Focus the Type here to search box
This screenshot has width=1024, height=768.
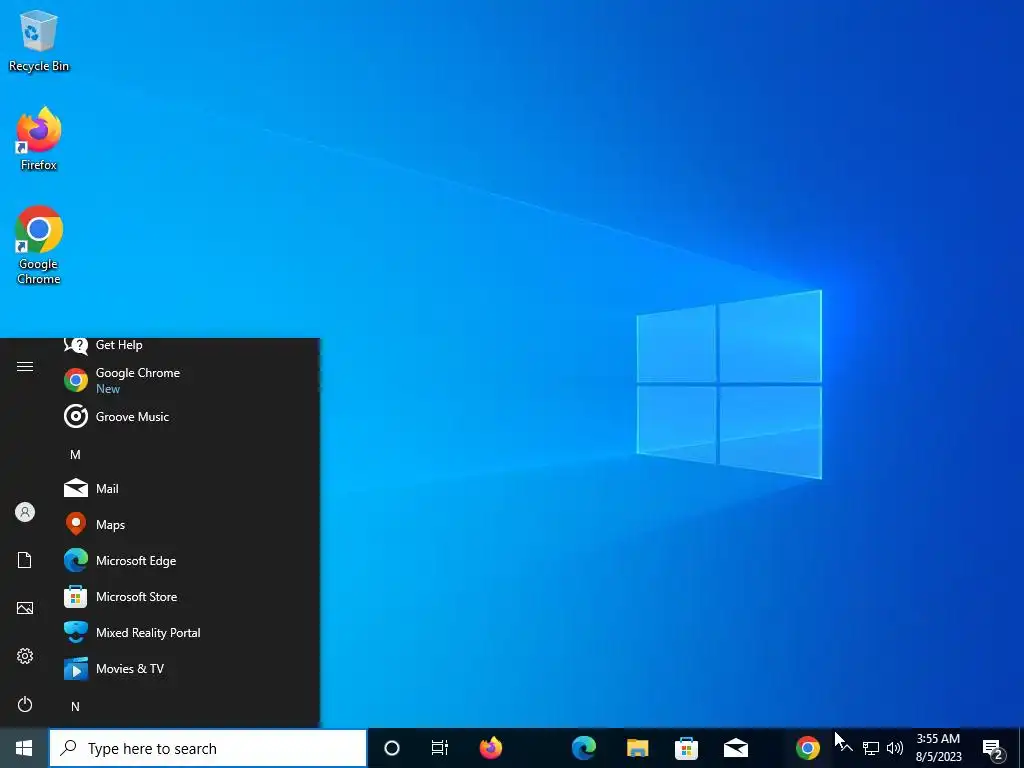coord(208,748)
